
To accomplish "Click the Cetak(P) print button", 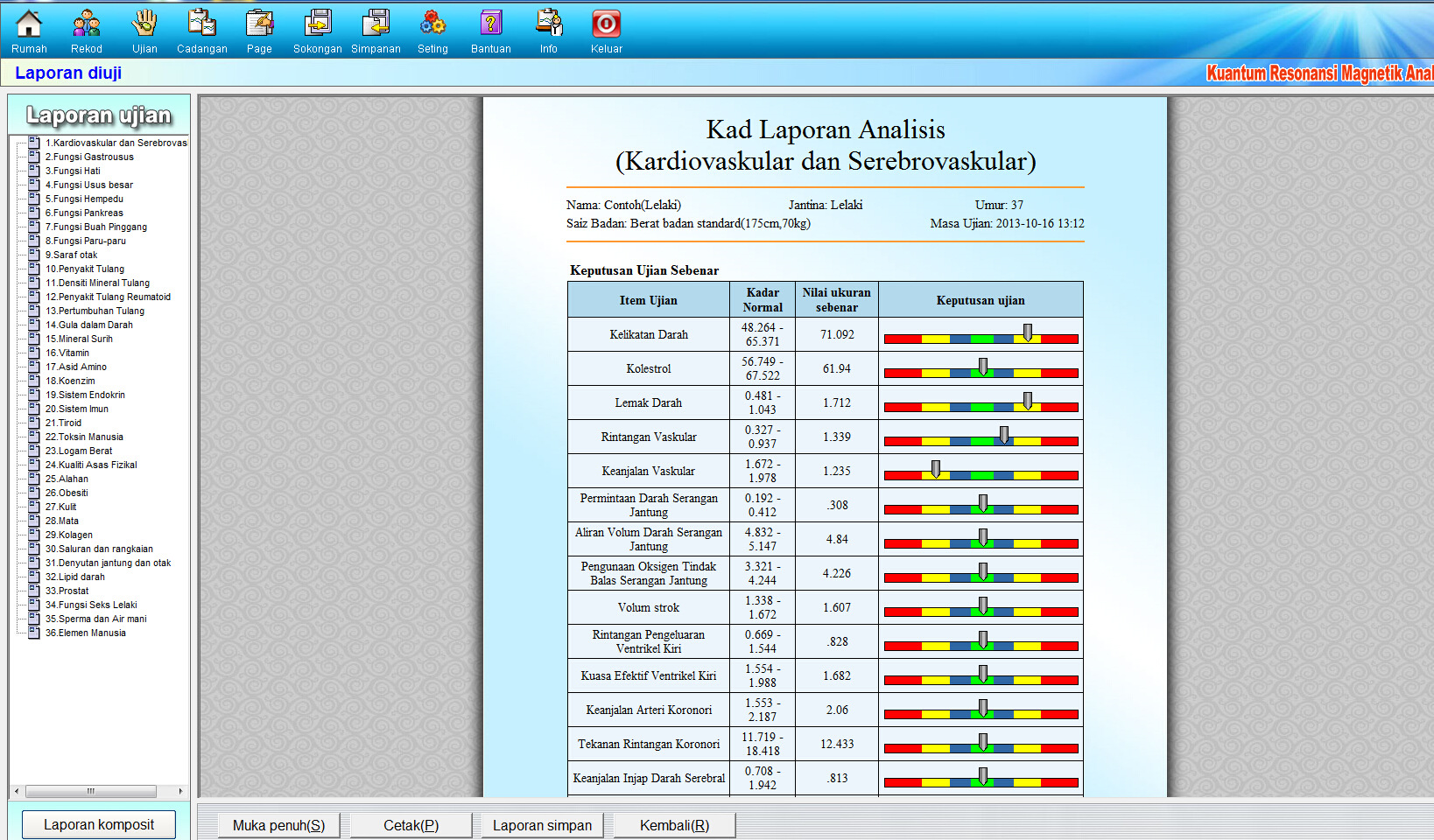I will tap(411, 825).
